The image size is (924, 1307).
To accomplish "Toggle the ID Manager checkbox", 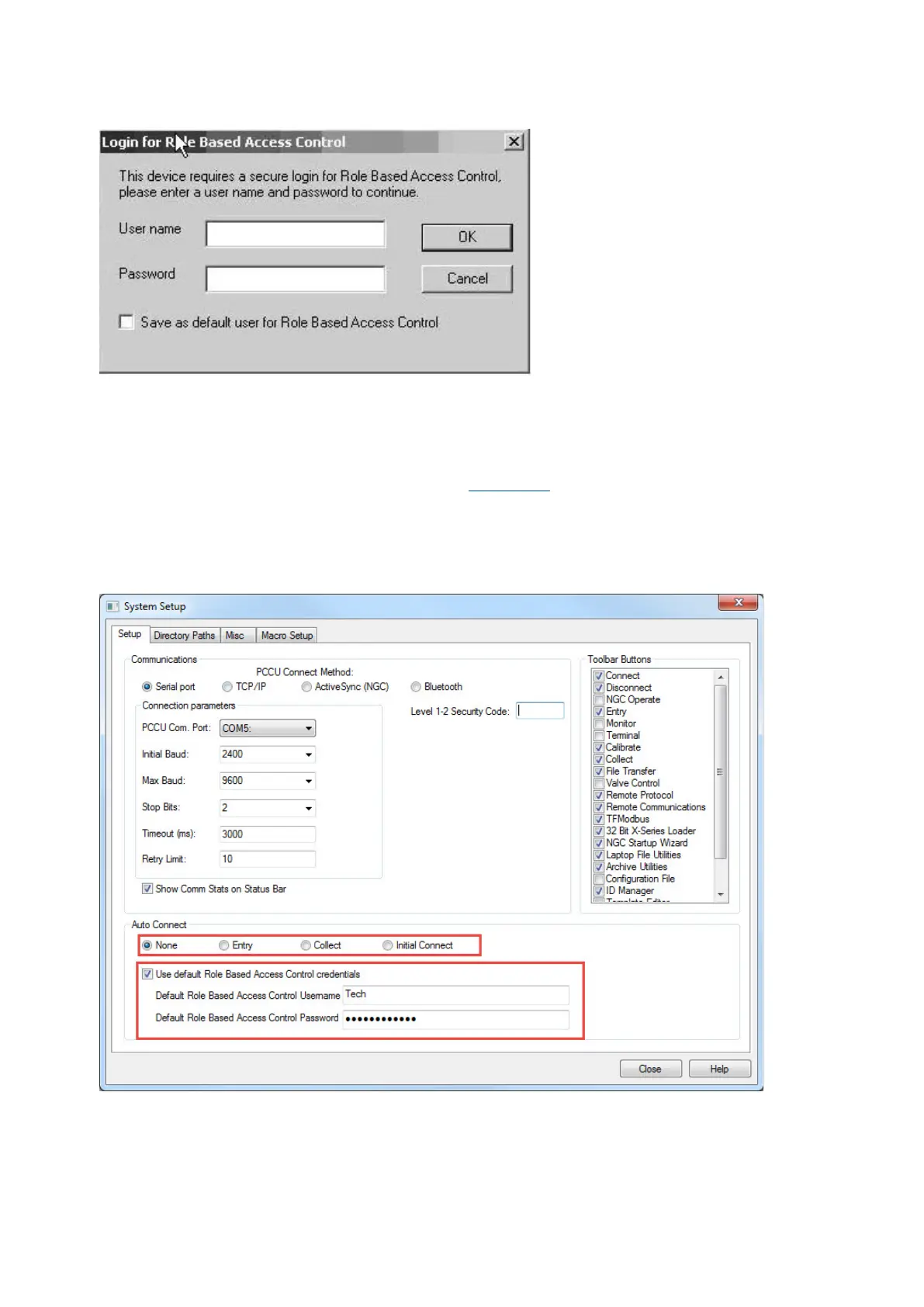I will point(599,891).
